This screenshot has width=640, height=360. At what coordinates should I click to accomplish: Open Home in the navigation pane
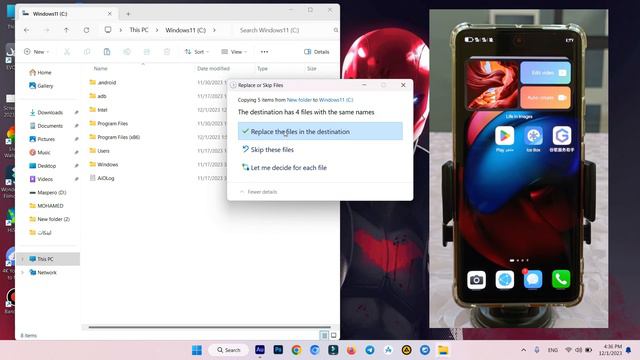click(40, 72)
